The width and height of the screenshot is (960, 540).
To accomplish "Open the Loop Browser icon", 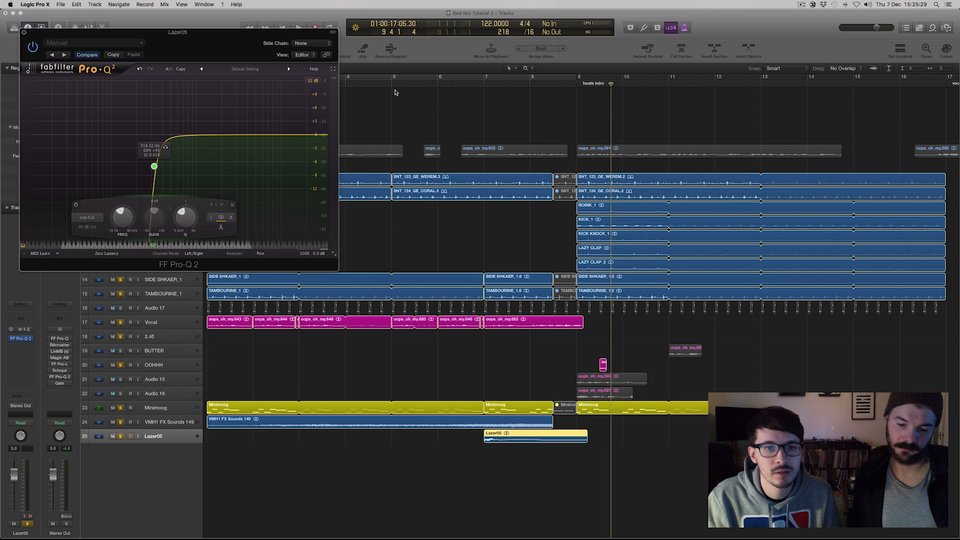I will (x=932, y=28).
